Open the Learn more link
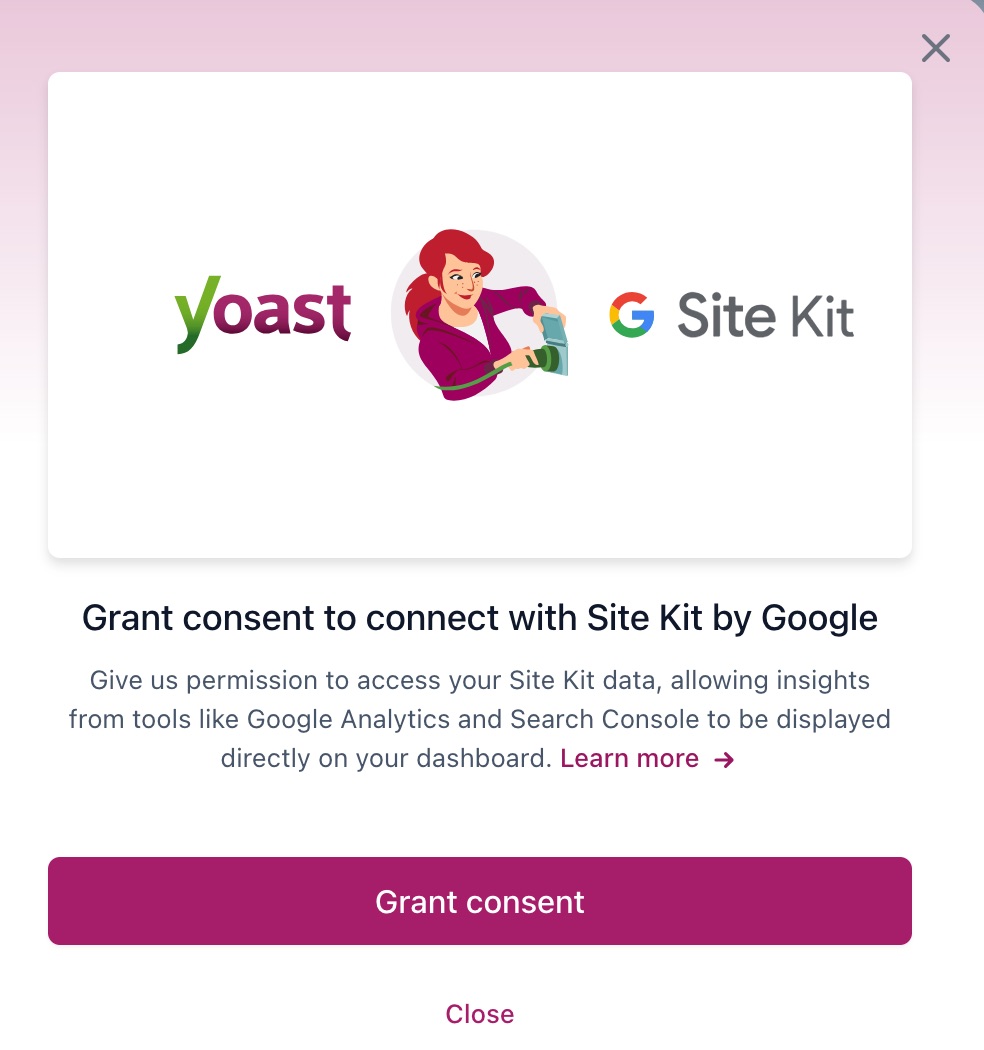The image size is (984, 1050). [x=629, y=759]
